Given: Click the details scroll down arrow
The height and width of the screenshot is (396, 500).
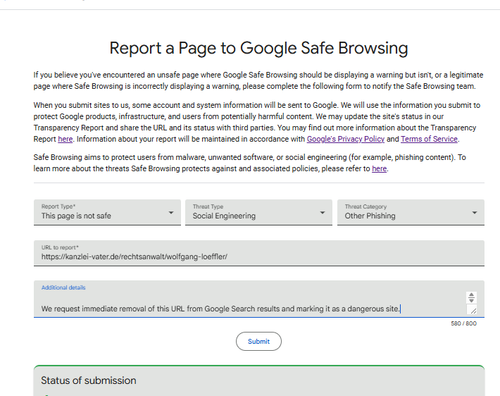Looking at the screenshot, I should coord(471,300).
